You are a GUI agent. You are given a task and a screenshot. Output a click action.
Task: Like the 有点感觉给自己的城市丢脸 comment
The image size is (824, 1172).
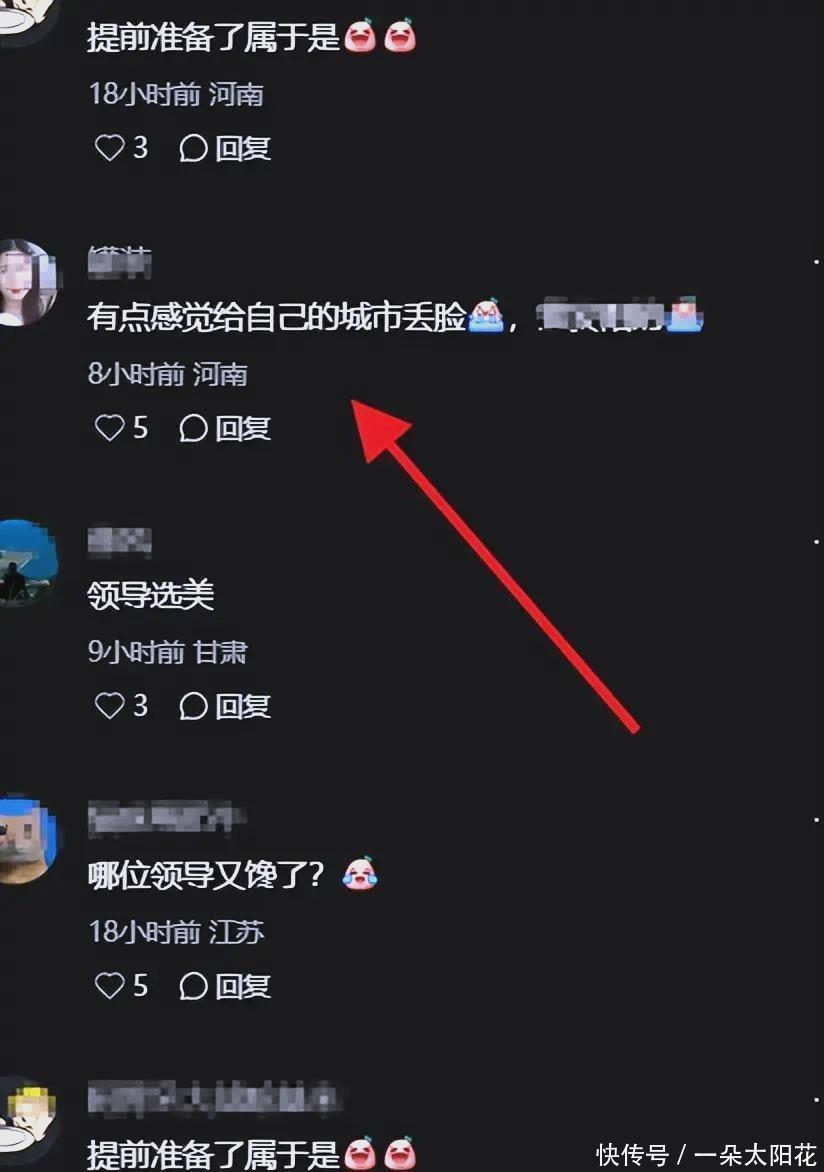pyautogui.click(x=109, y=428)
